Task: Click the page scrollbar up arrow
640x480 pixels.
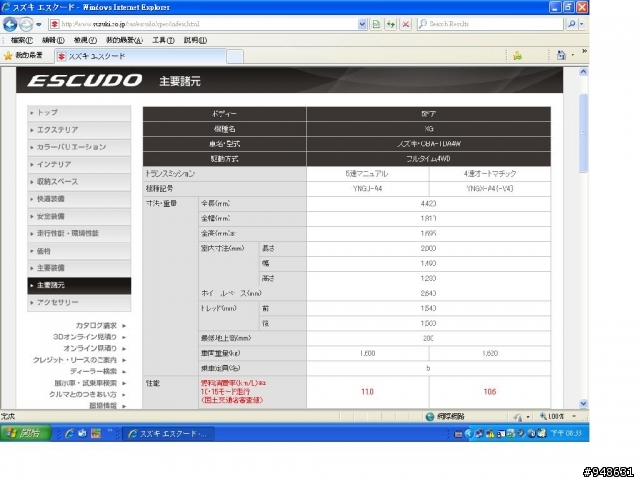Action: coord(583,72)
